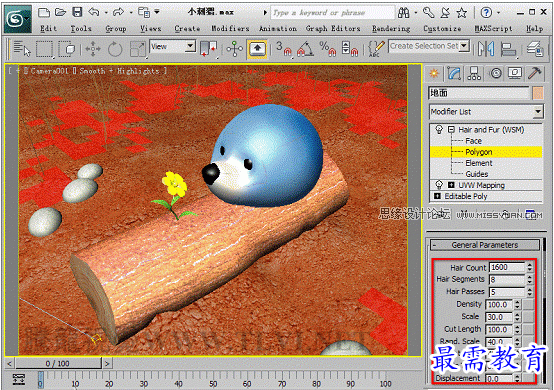Click the Use Pivot Point Center icon

pyautogui.click(x=208, y=49)
